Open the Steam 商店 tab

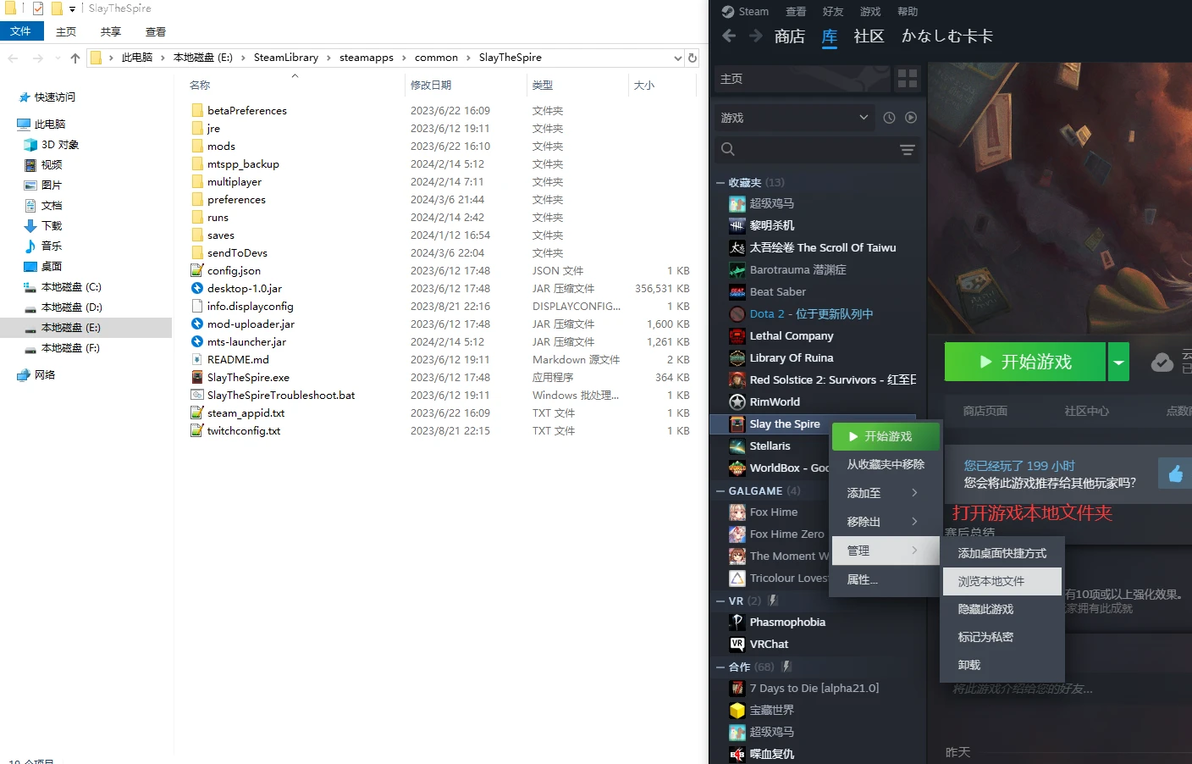click(x=789, y=36)
